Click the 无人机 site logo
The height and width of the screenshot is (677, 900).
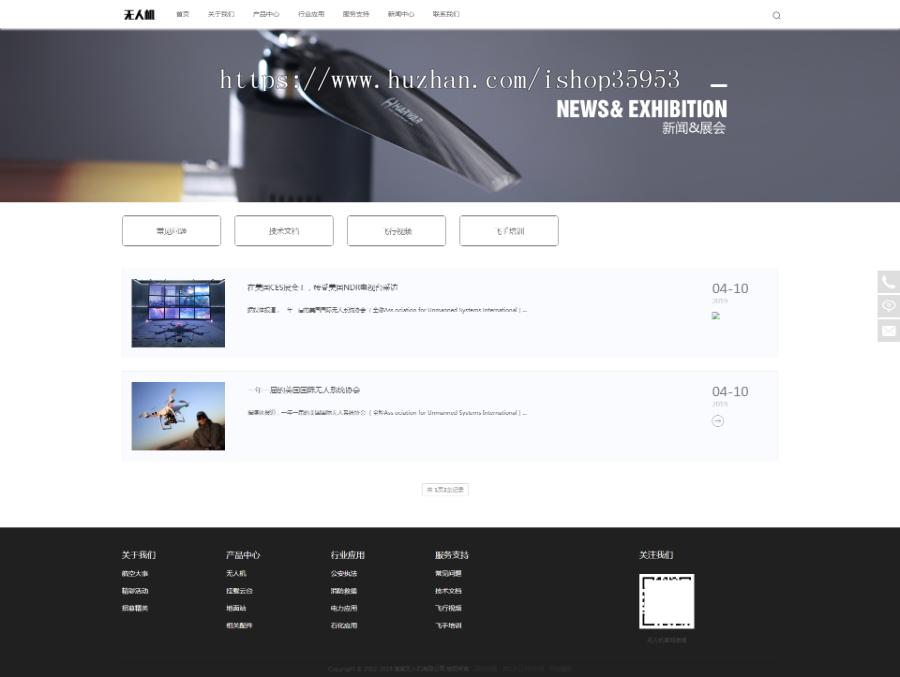139,14
